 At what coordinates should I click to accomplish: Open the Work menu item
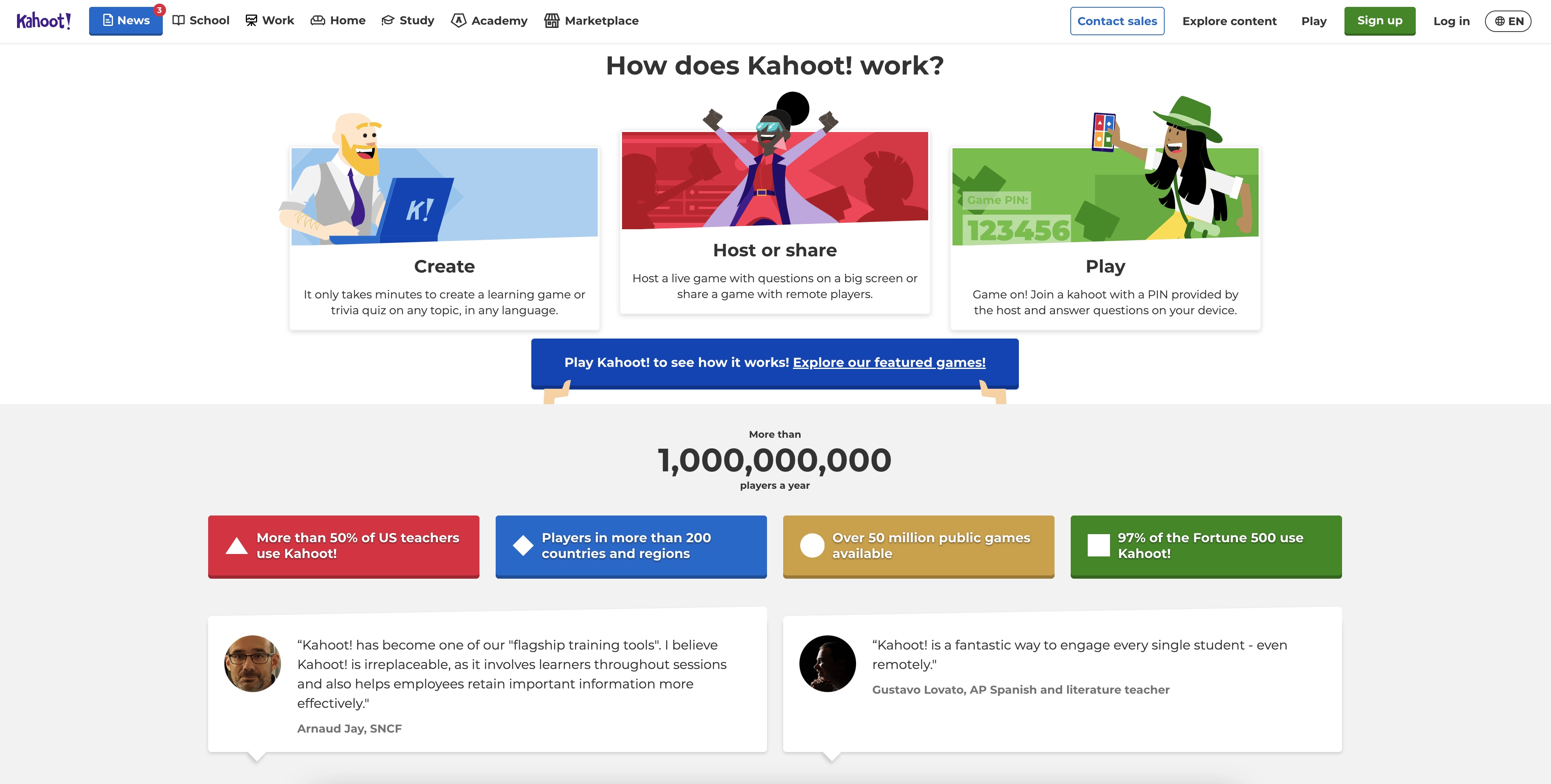coord(270,21)
